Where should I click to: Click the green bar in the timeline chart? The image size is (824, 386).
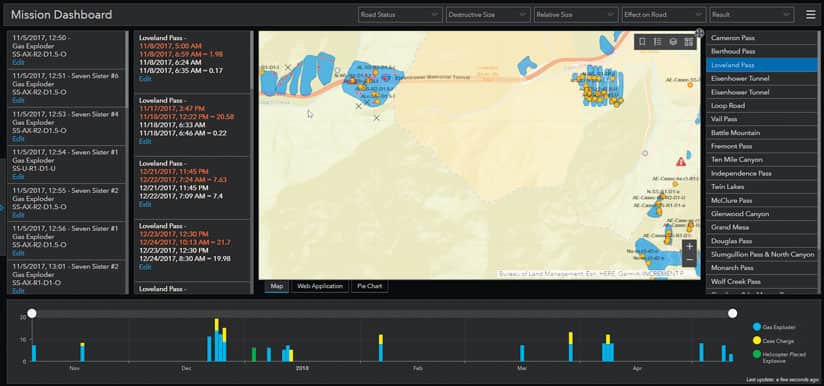(x=254, y=354)
